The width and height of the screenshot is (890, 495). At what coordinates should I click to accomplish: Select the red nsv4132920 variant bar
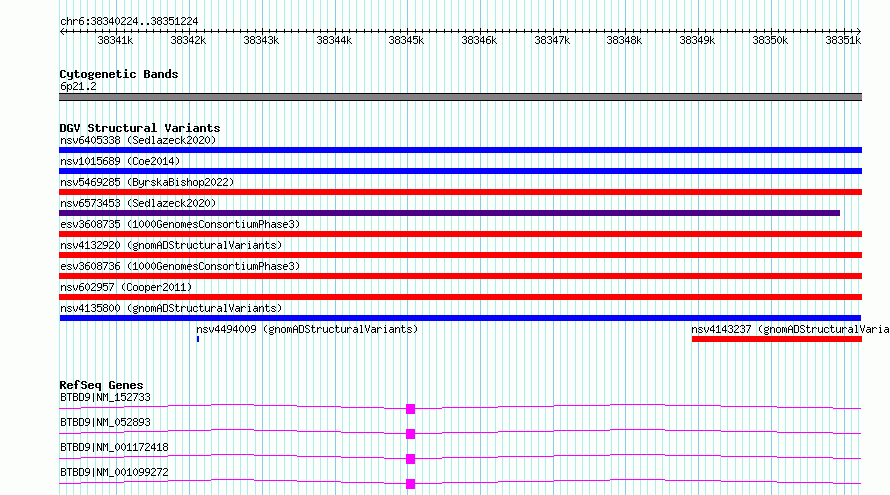460,255
